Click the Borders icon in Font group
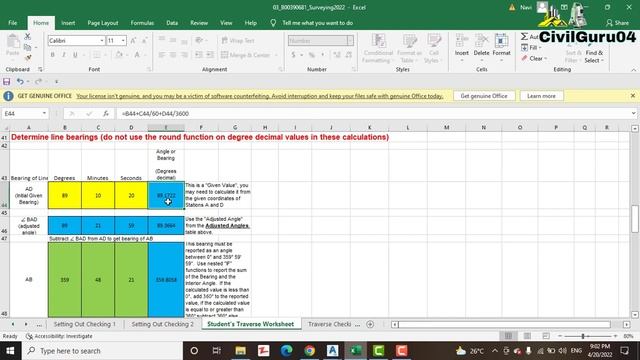 point(97,55)
